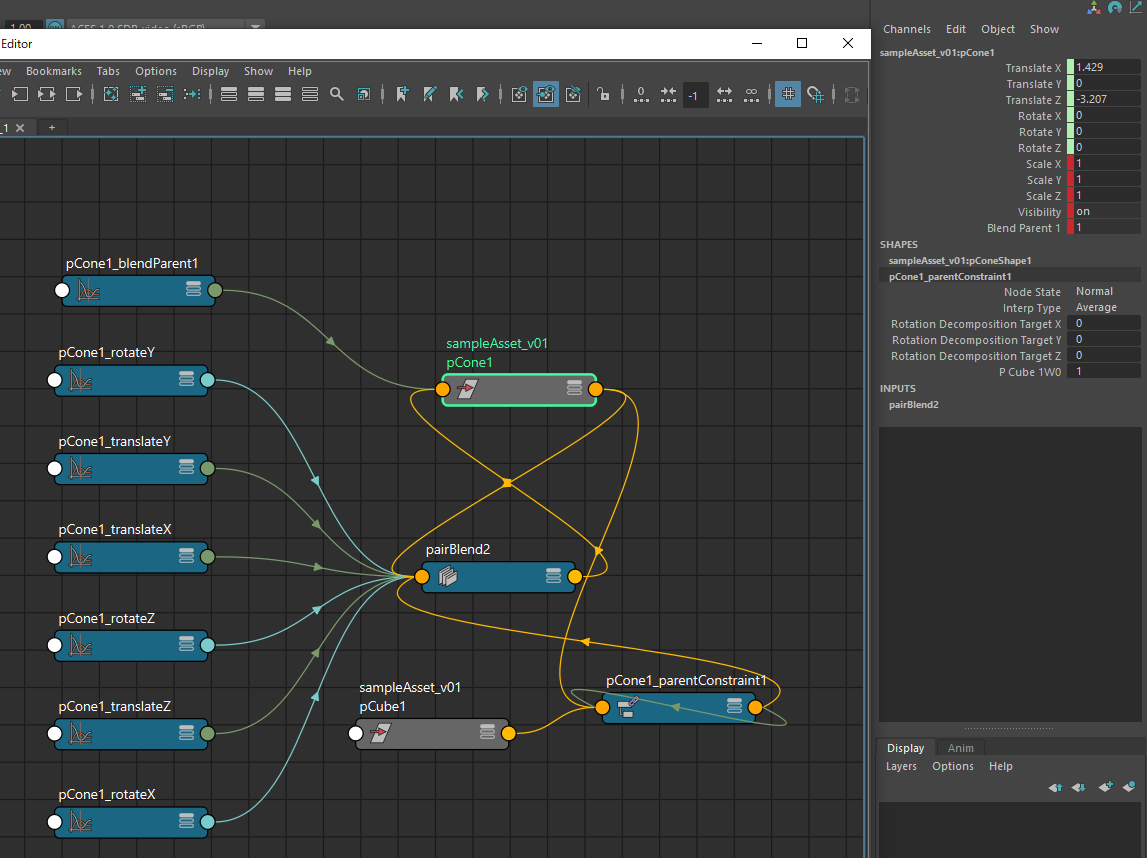Image resolution: width=1147 pixels, height=858 pixels.
Task: Click the Translate Z value field
Action: point(1106,100)
